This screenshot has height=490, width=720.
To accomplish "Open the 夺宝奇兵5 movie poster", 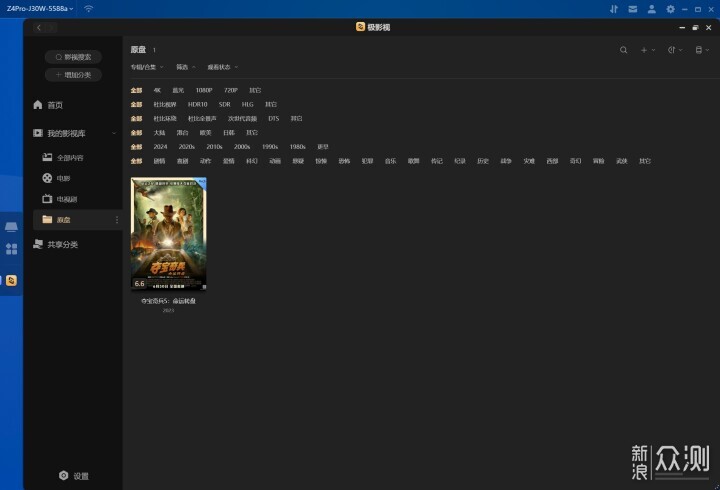I will click(169, 234).
